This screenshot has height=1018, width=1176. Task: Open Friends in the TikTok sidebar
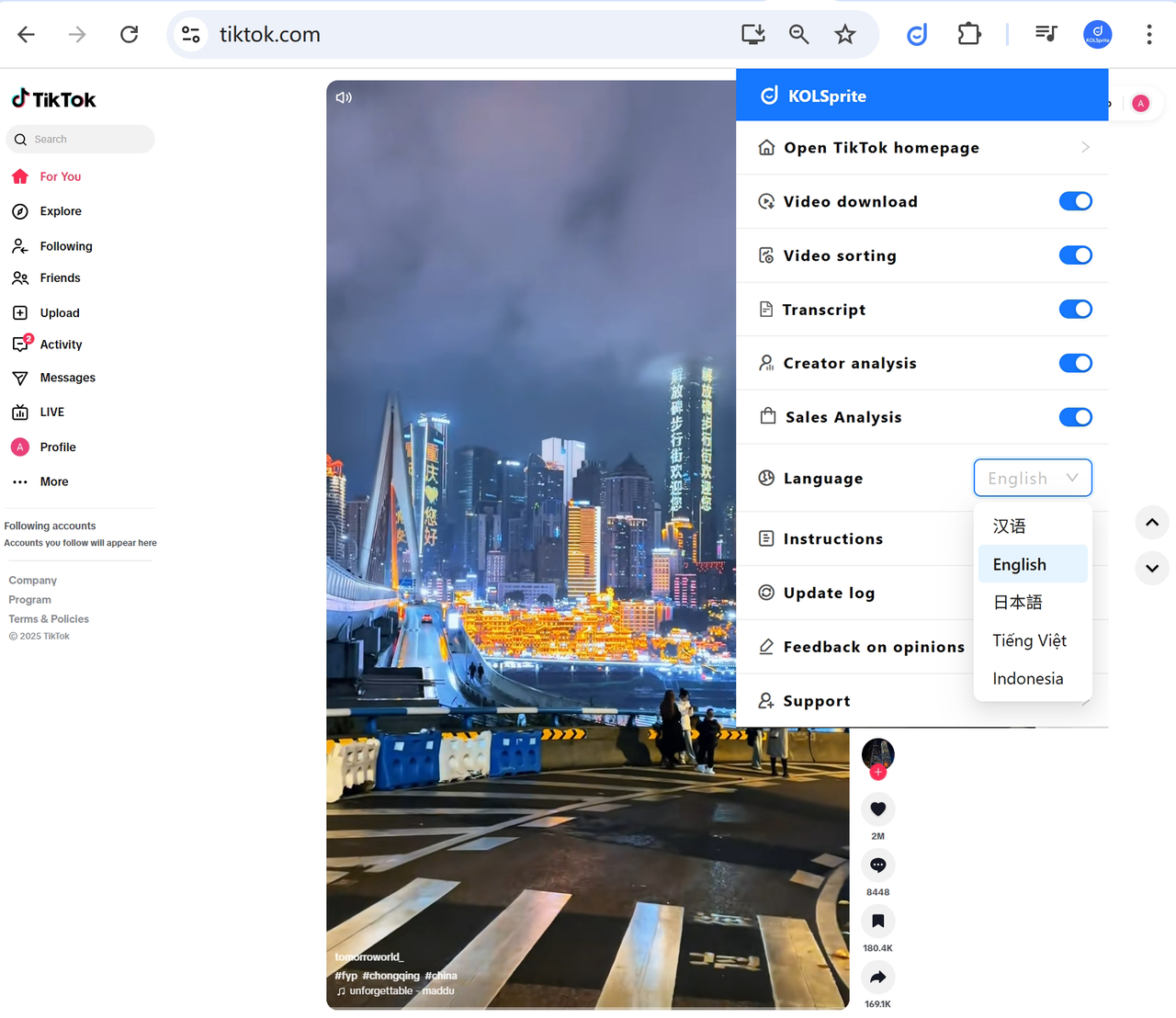tap(60, 278)
